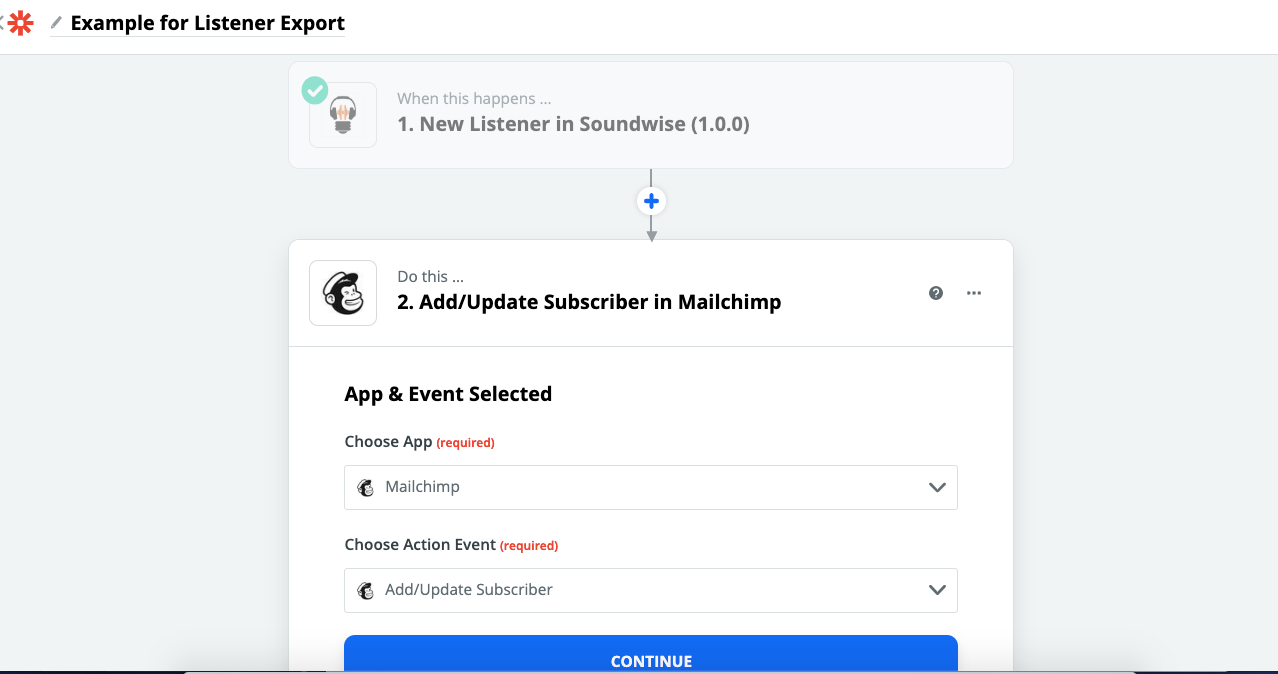Click the Zapier asterisk logo

pos(20,22)
